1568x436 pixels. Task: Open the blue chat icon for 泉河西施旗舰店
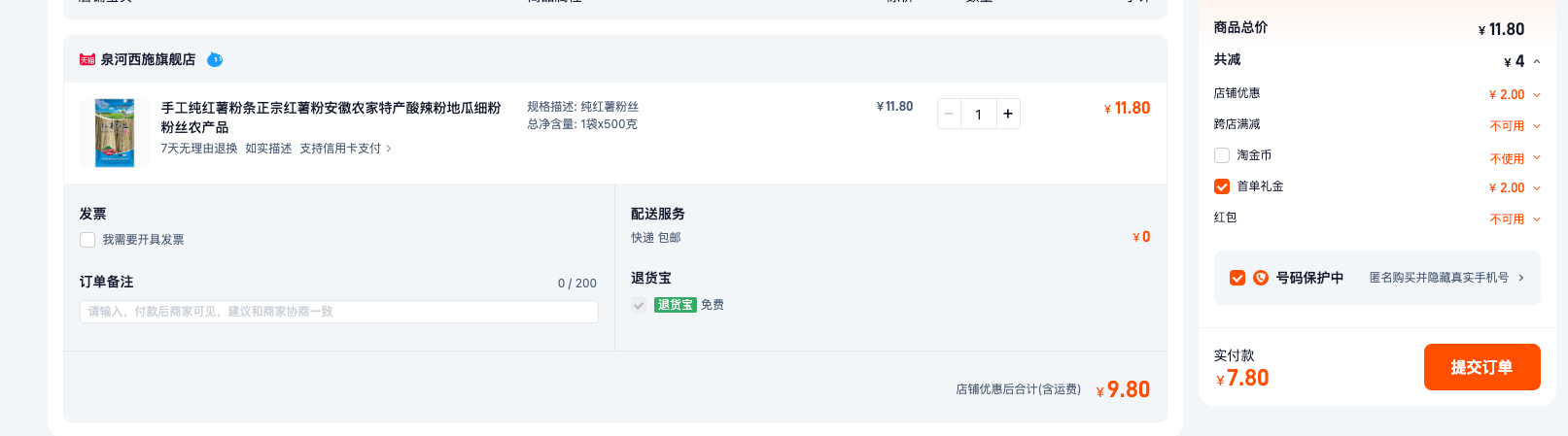[215, 59]
